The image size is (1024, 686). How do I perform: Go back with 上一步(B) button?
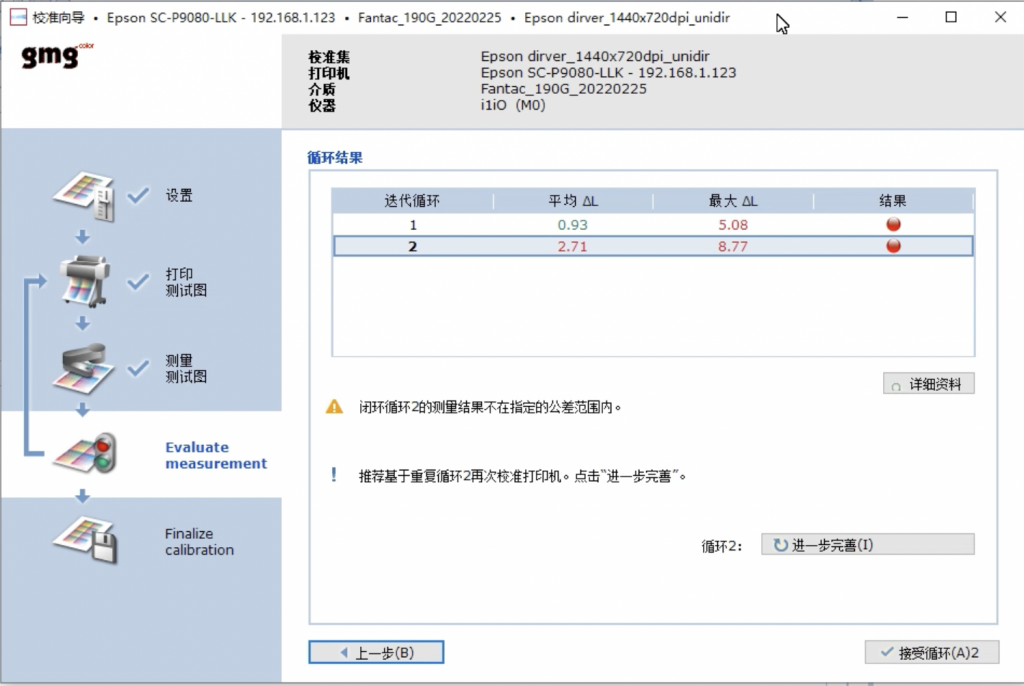376,652
